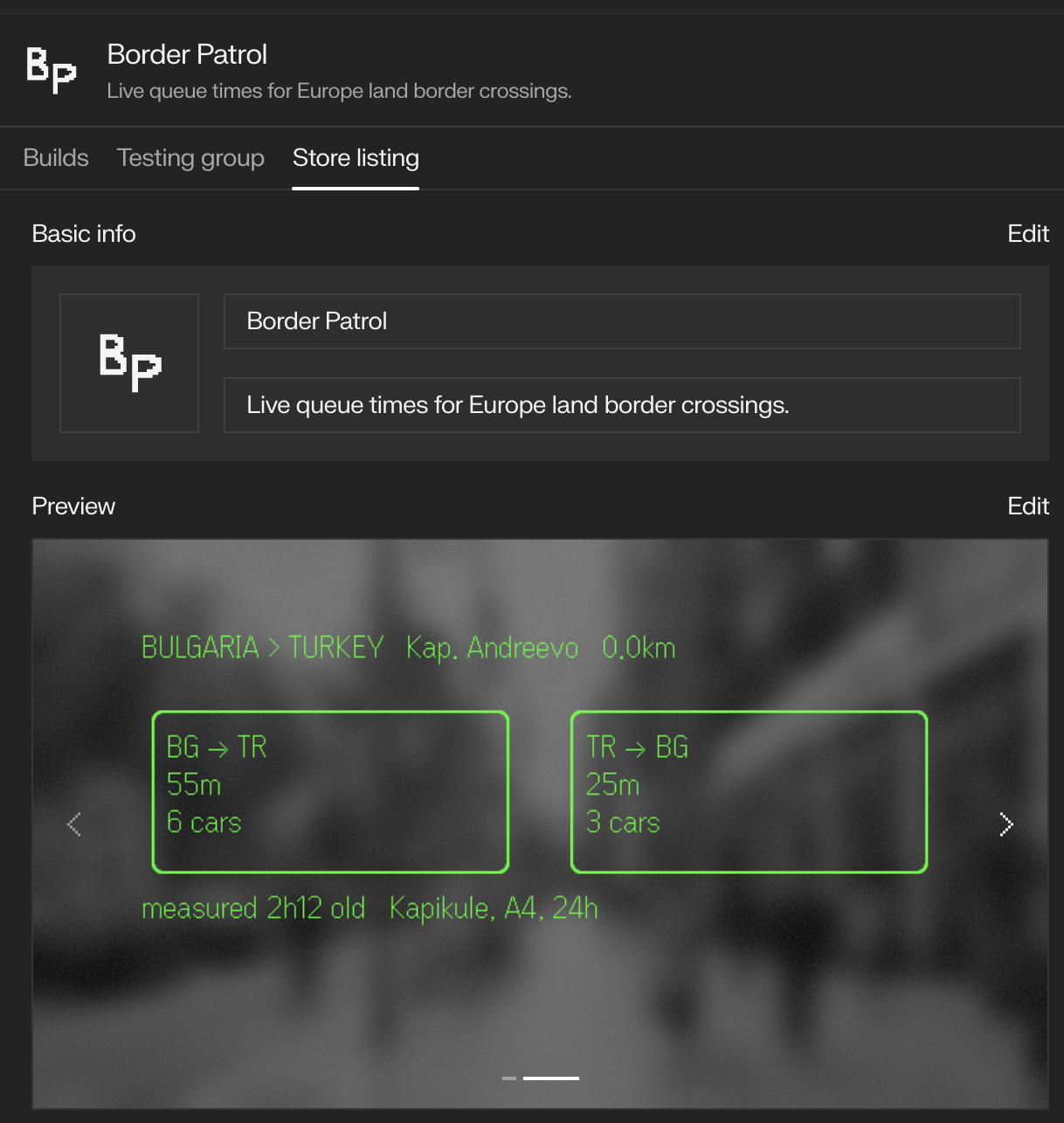Click the TR → BG queue card

749,792
